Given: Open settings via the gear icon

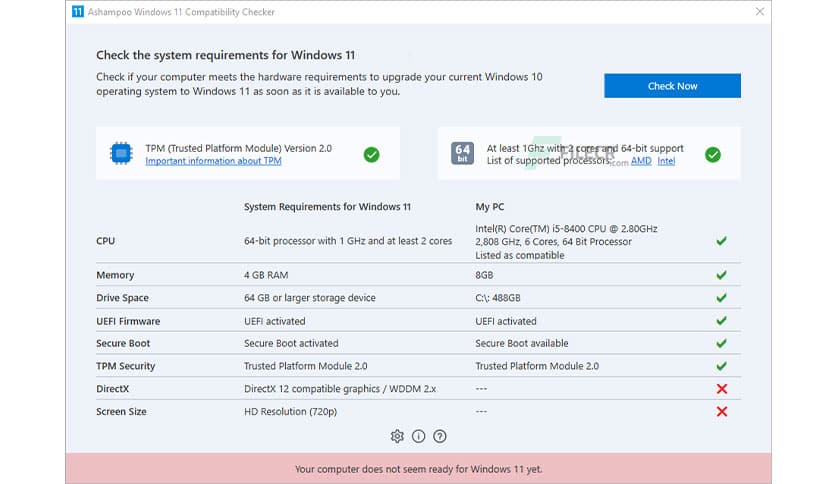Looking at the screenshot, I should click(x=397, y=437).
